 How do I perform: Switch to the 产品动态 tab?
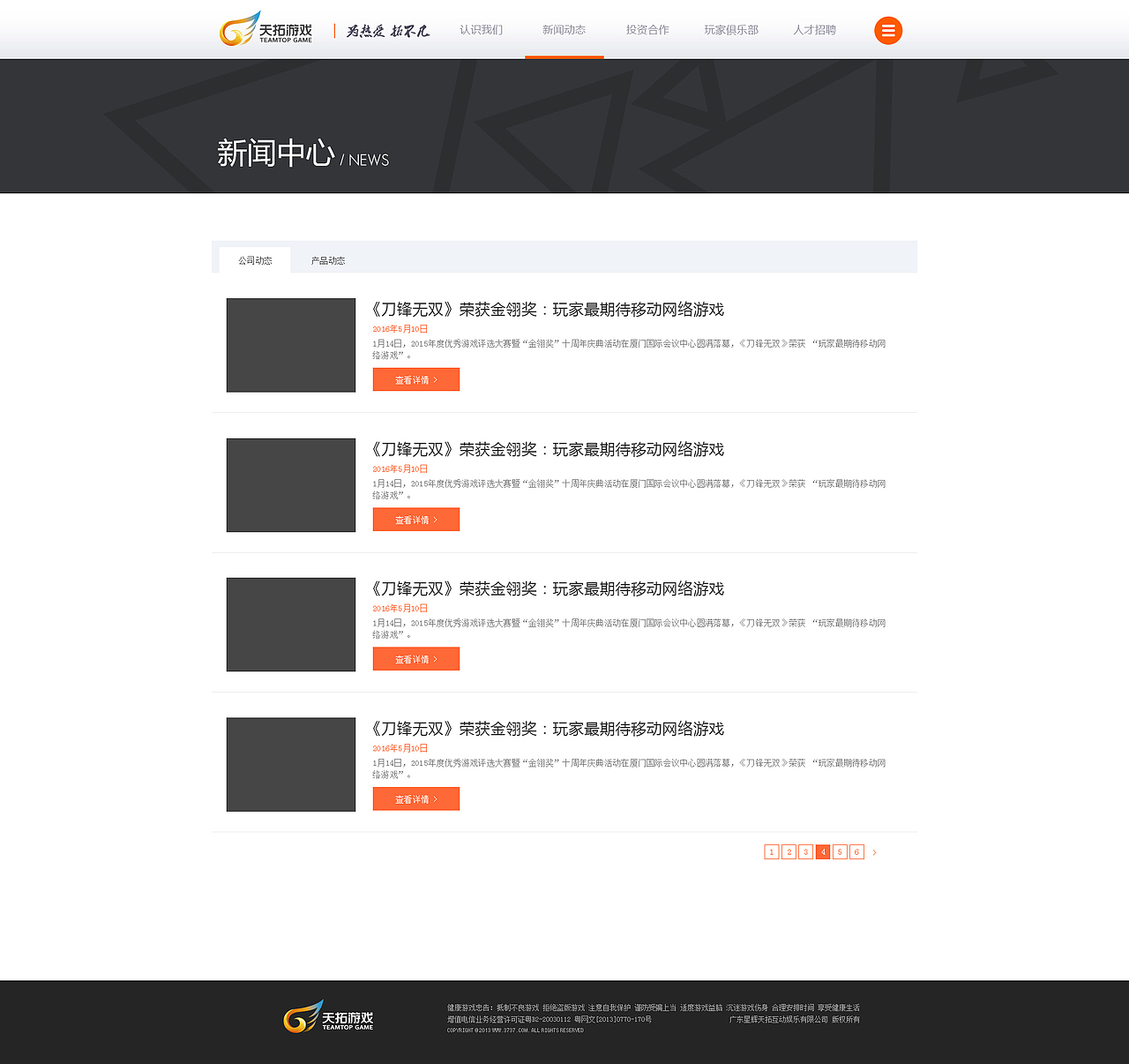click(x=328, y=260)
